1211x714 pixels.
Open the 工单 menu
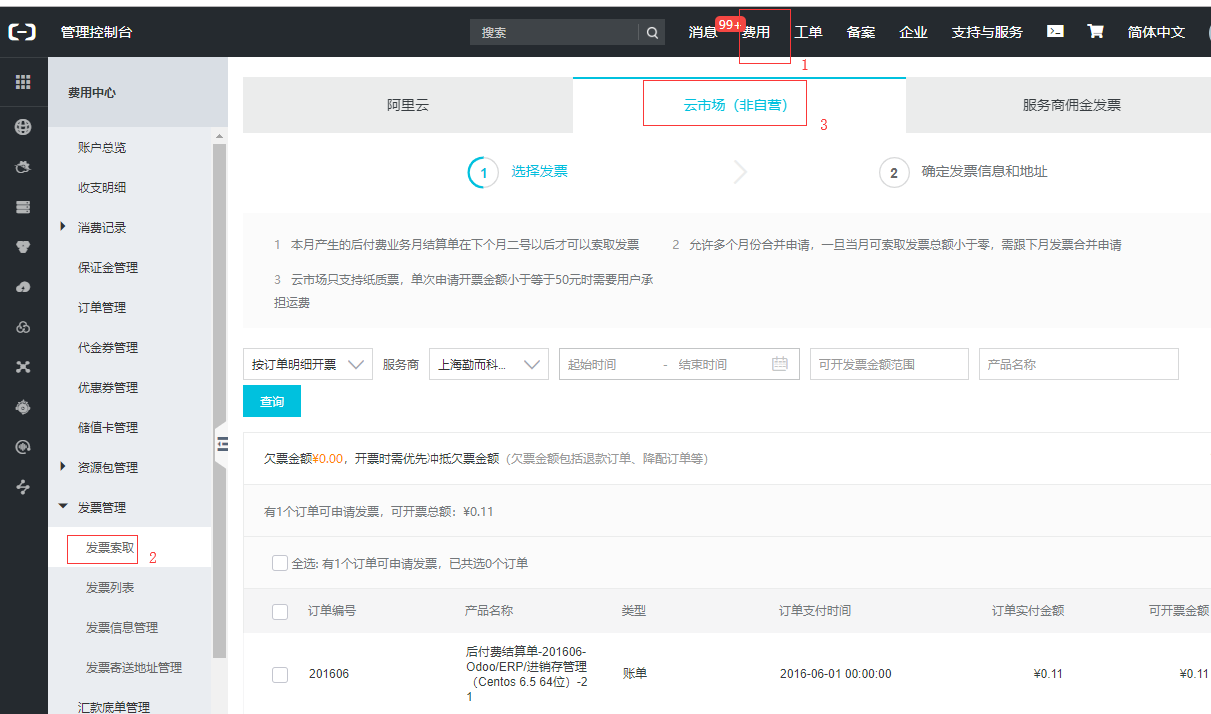point(808,32)
